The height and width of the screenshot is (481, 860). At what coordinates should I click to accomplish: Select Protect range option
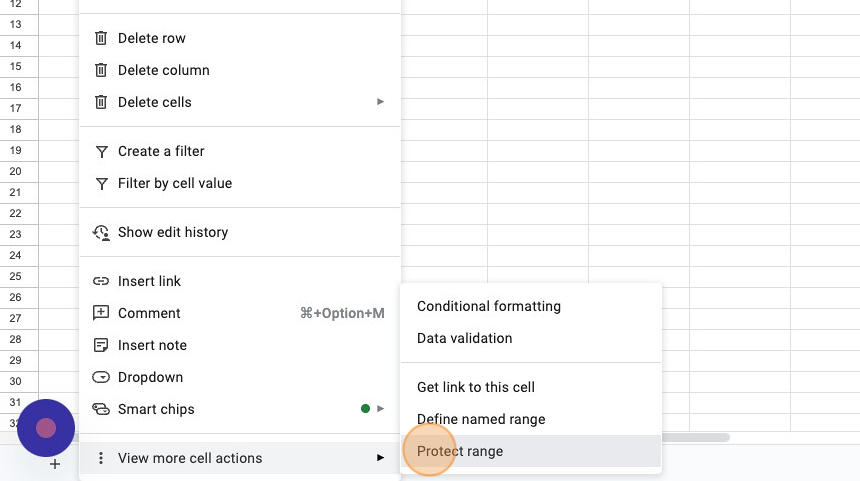click(x=531, y=451)
